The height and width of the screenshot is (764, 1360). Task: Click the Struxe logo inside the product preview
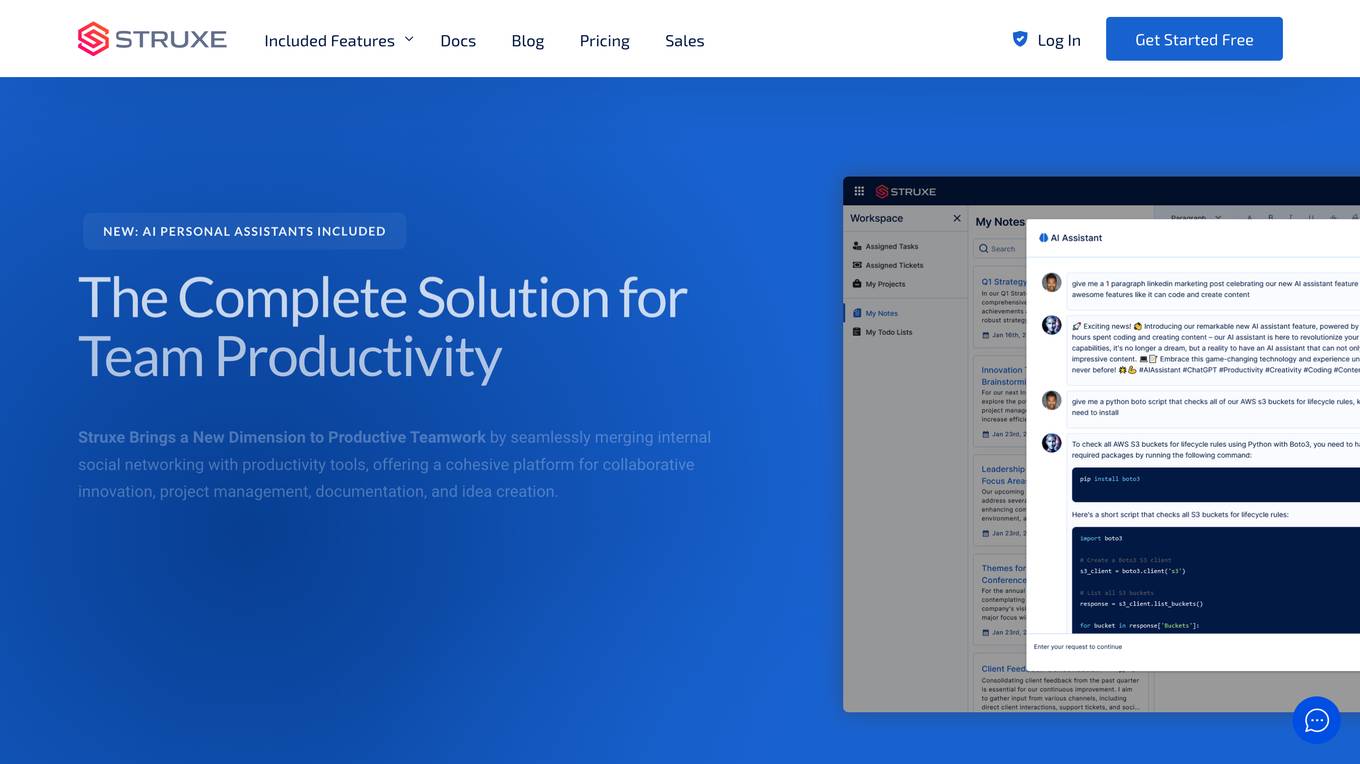(x=906, y=191)
